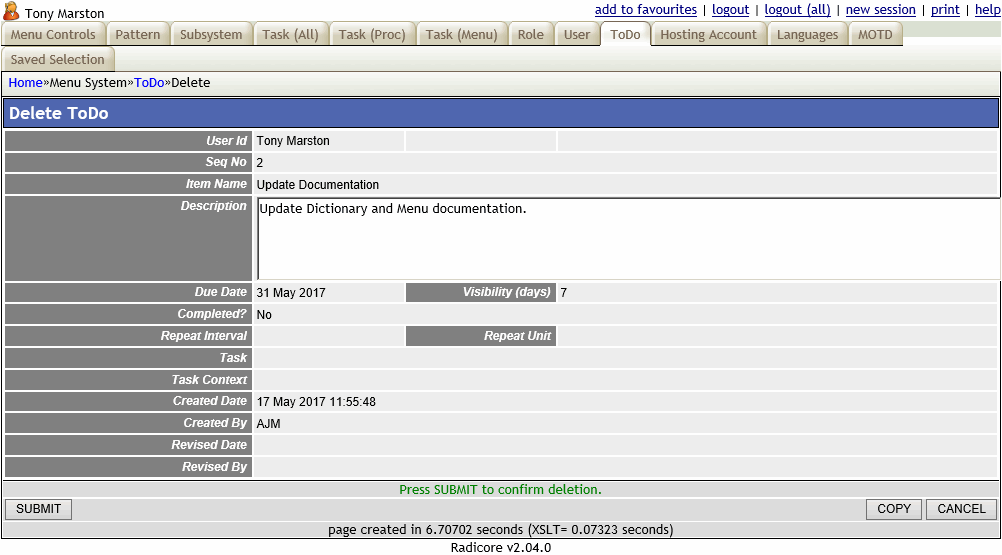The height and width of the screenshot is (555, 1002).
Task: Select the MOTD tab
Action: [875, 35]
